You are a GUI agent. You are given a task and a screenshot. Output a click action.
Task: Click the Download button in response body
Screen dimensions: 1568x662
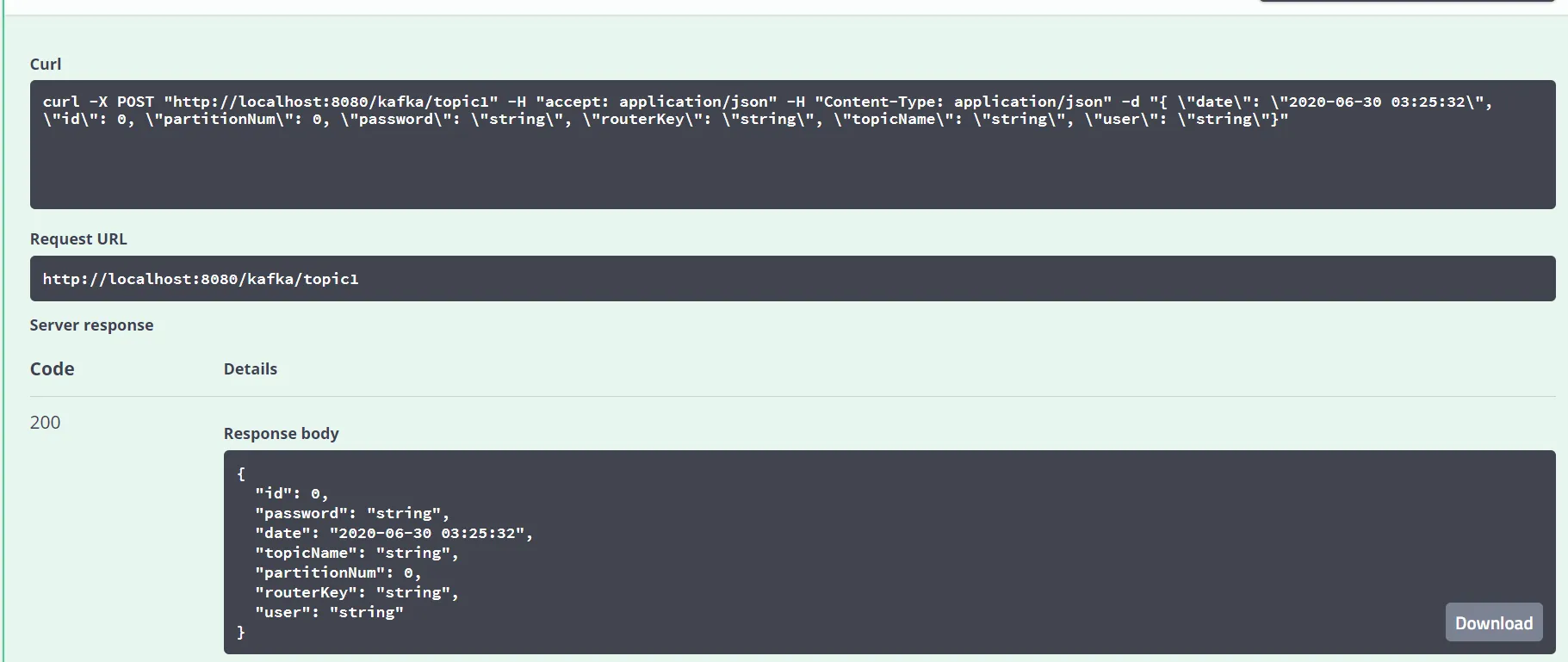[1493, 622]
